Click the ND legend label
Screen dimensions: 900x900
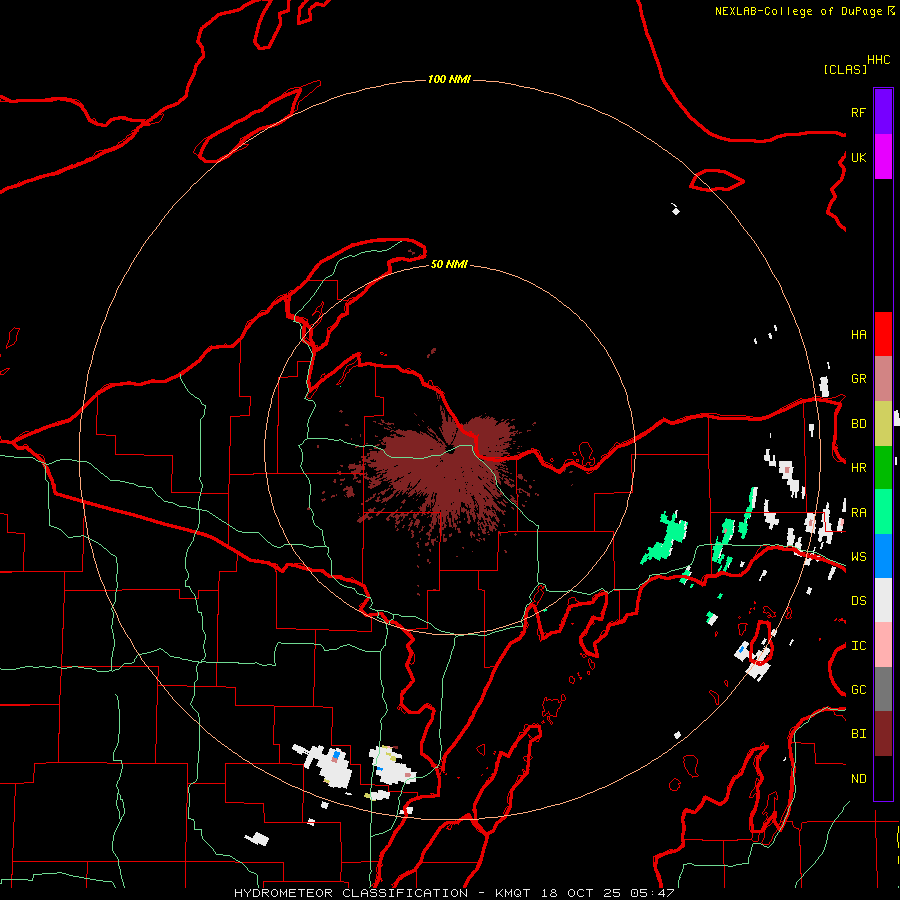tap(858, 779)
